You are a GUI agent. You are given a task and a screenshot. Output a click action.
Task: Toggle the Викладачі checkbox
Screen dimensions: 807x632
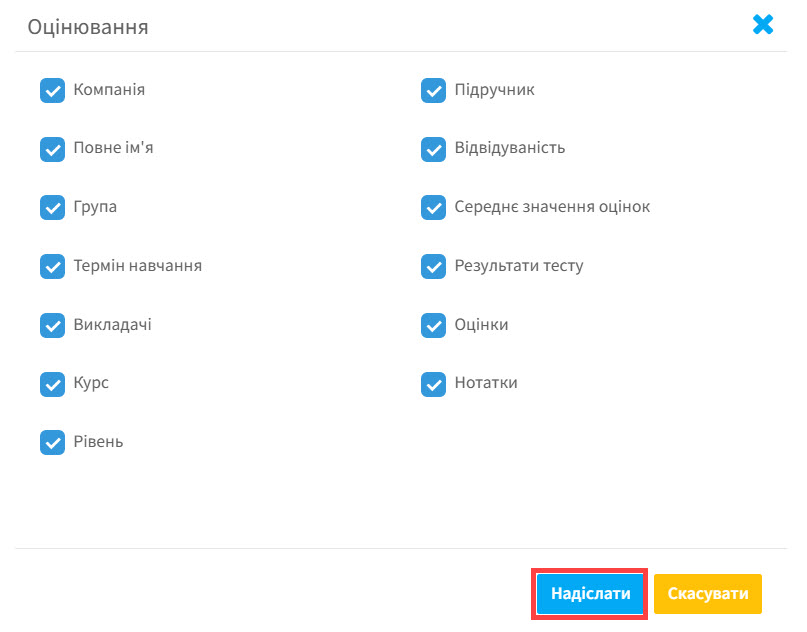pyautogui.click(x=52, y=326)
